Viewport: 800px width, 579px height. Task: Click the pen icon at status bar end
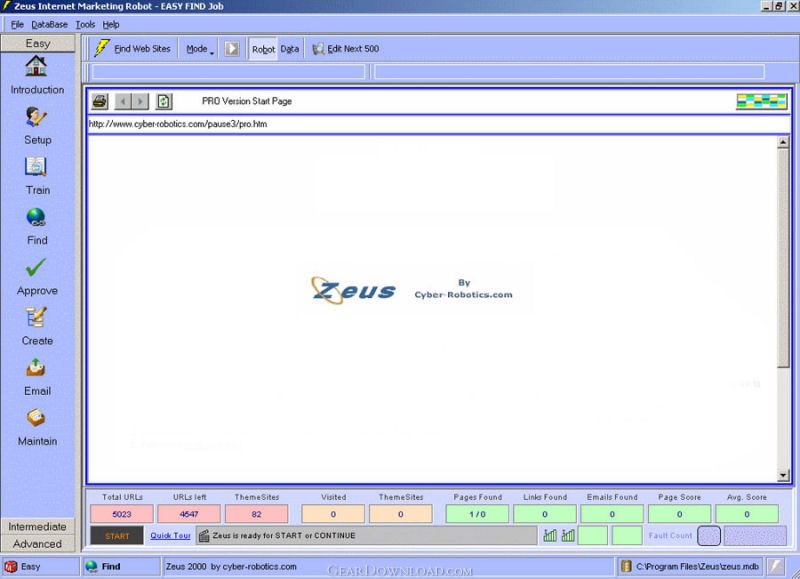click(x=775, y=566)
